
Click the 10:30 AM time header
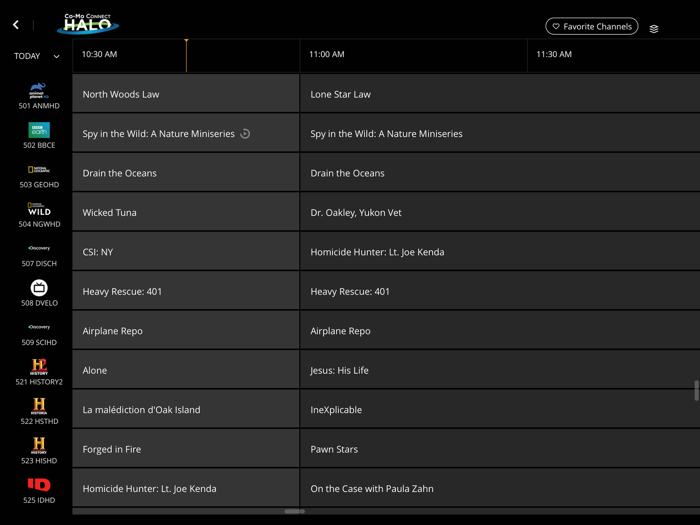point(99,54)
